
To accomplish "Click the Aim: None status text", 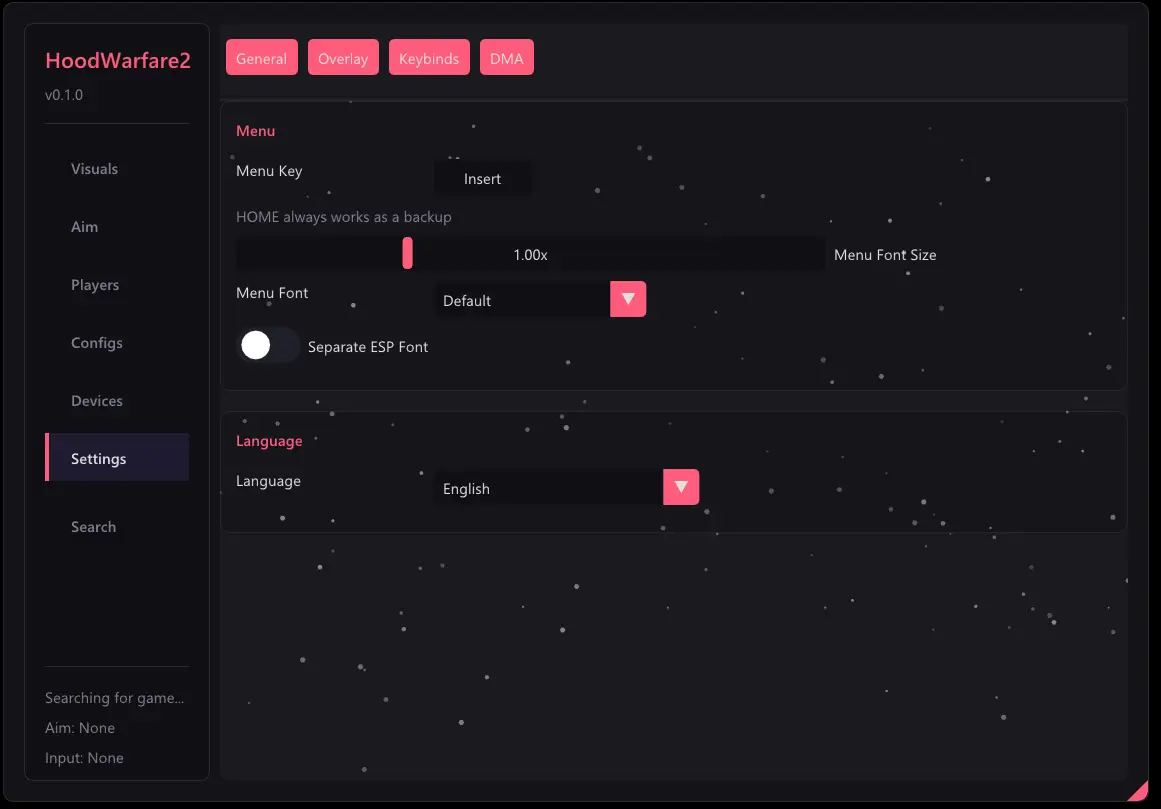I will 80,728.
